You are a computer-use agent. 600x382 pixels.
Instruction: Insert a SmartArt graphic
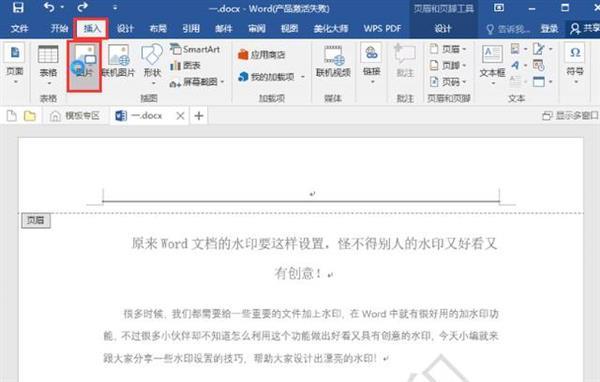click(196, 49)
